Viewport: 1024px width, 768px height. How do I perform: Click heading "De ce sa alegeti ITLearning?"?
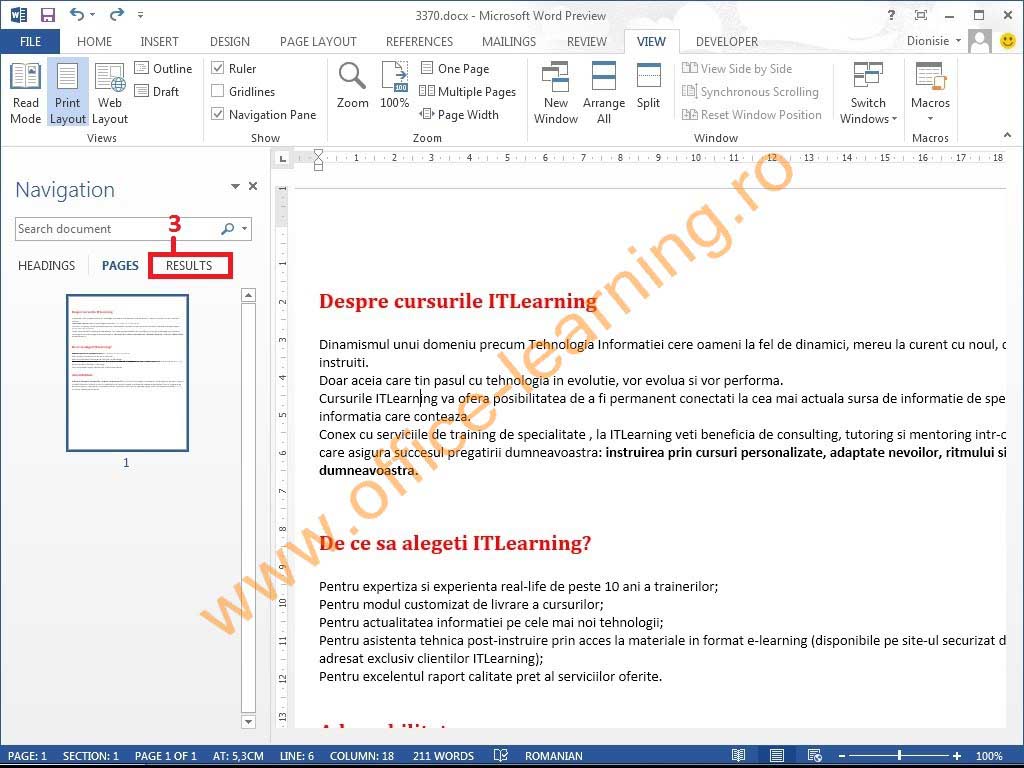point(455,543)
